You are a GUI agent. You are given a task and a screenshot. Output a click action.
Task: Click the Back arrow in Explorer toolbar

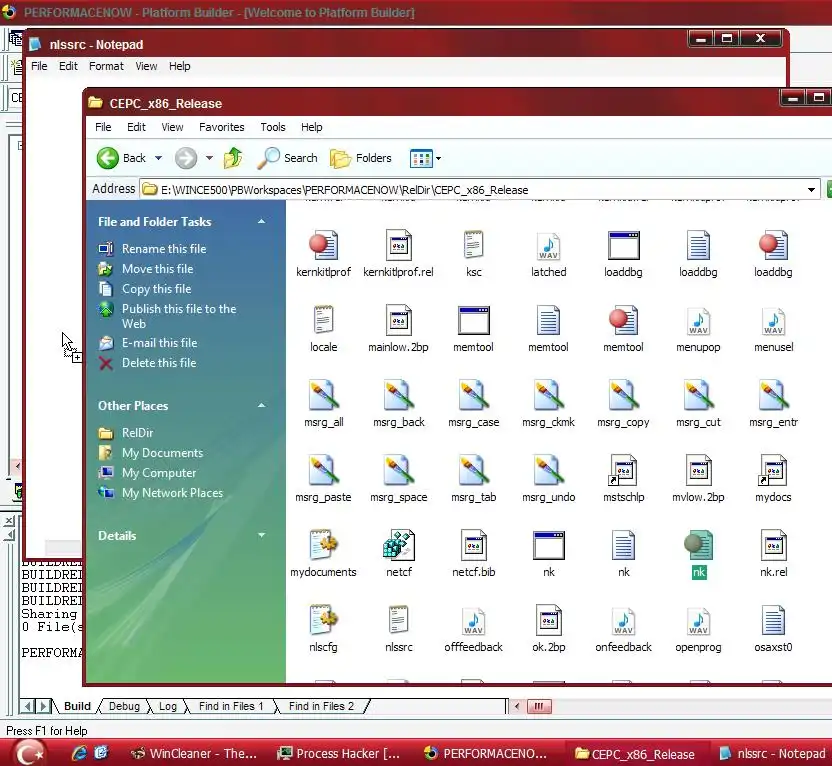tap(108, 158)
